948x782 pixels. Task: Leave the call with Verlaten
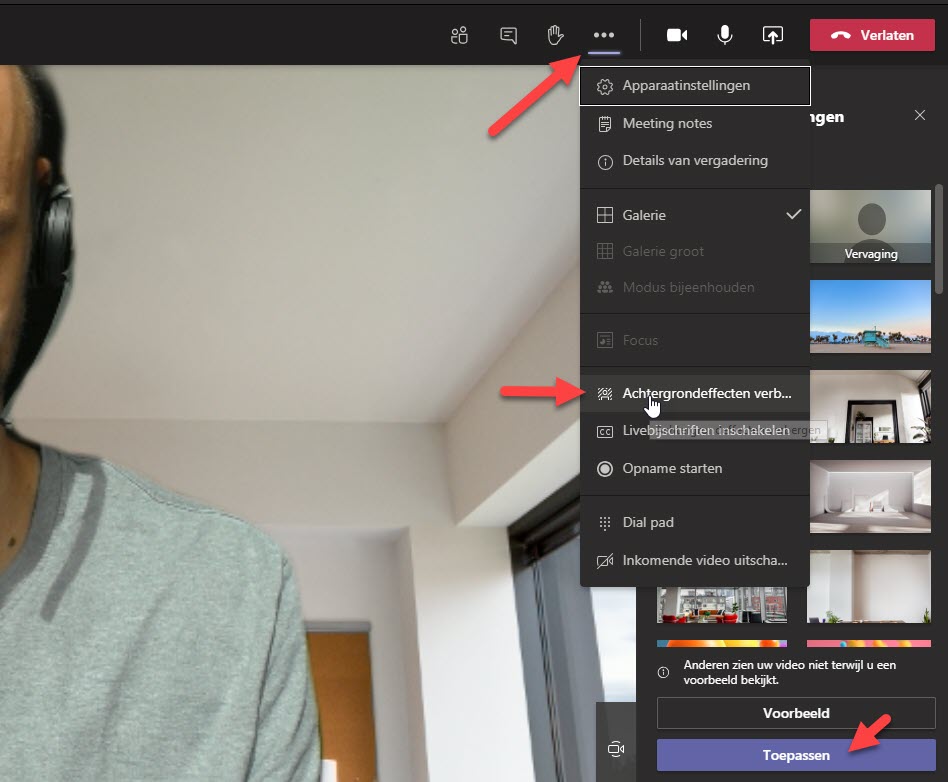pyautogui.click(x=872, y=35)
